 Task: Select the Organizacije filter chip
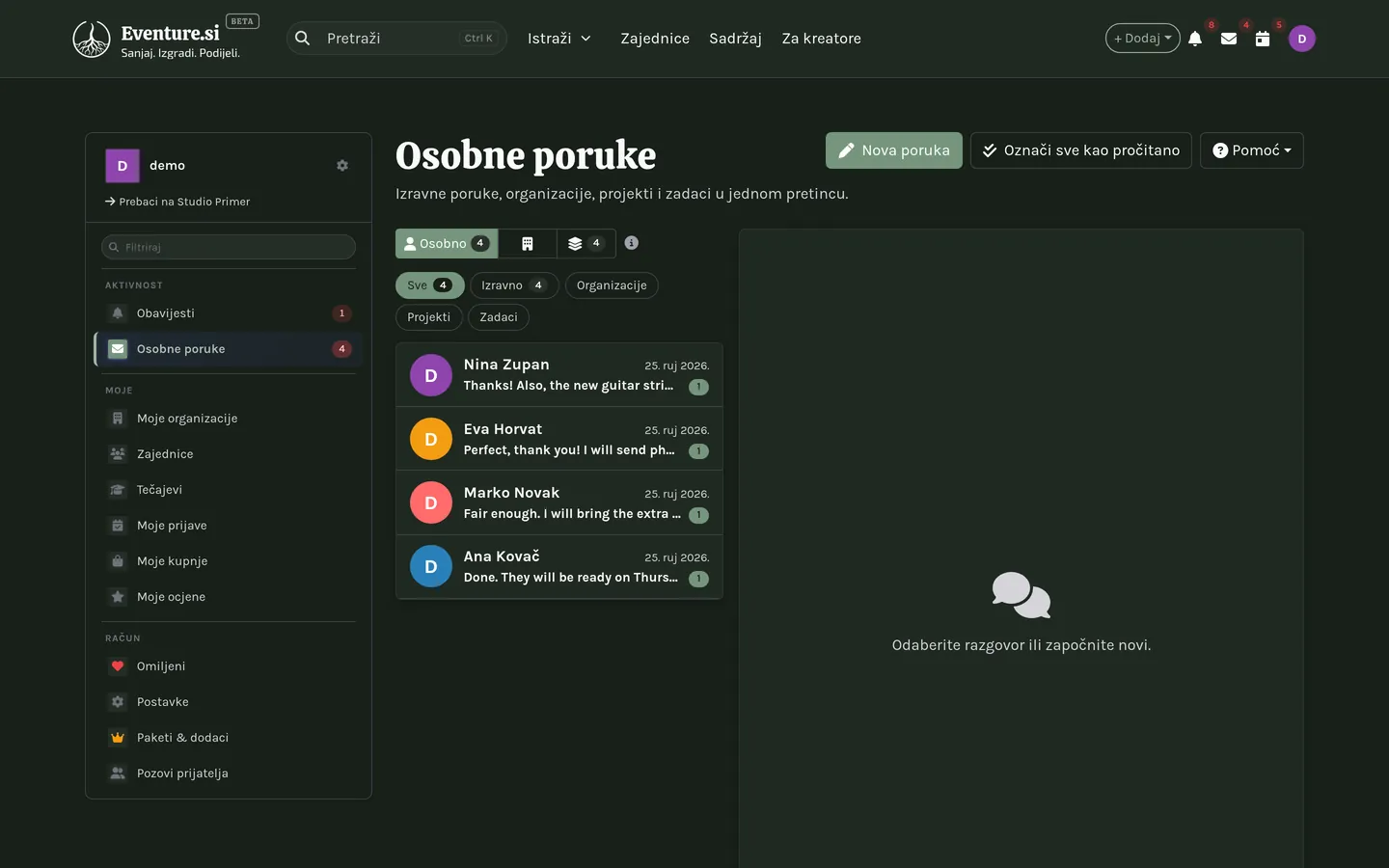(612, 285)
